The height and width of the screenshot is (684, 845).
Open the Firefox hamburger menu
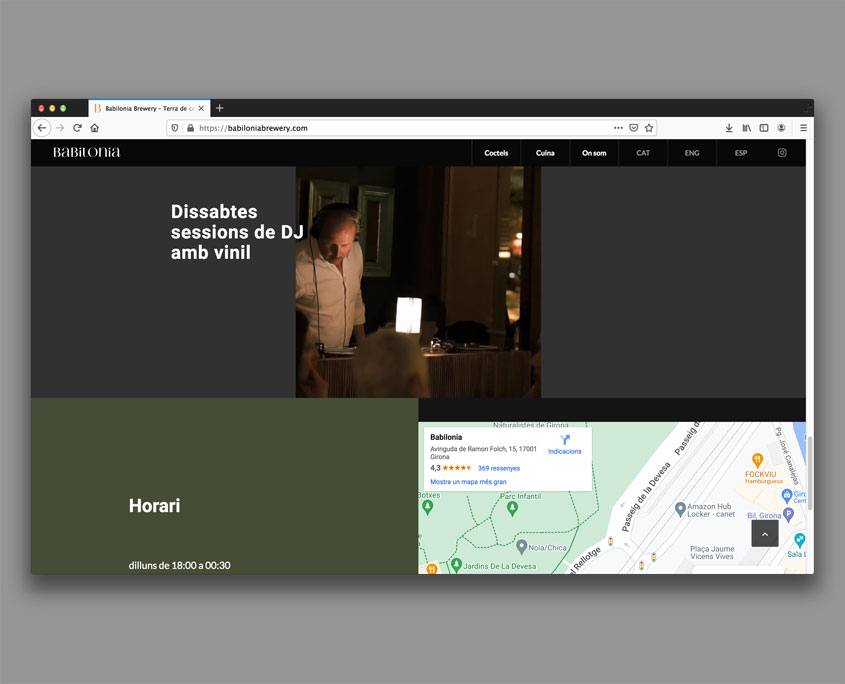click(x=803, y=128)
